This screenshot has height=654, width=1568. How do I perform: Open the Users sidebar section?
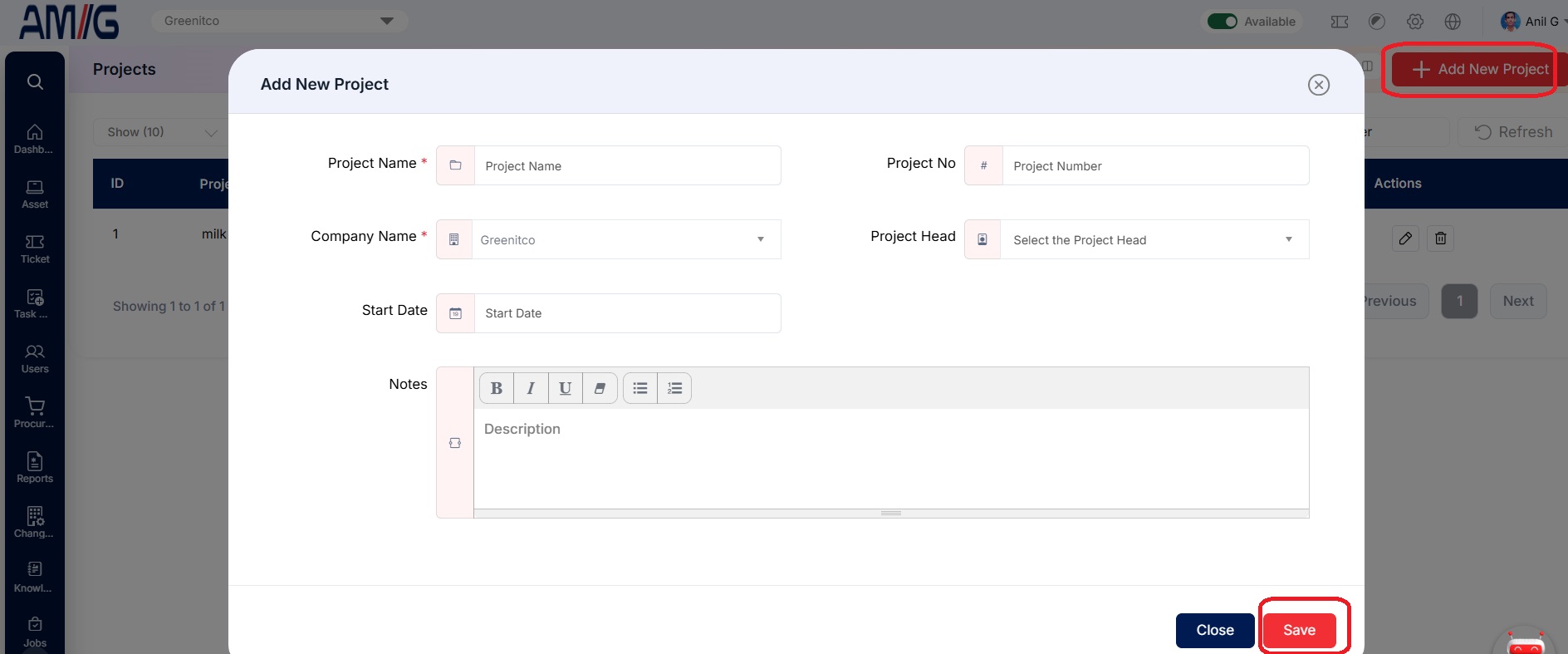click(x=34, y=358)
